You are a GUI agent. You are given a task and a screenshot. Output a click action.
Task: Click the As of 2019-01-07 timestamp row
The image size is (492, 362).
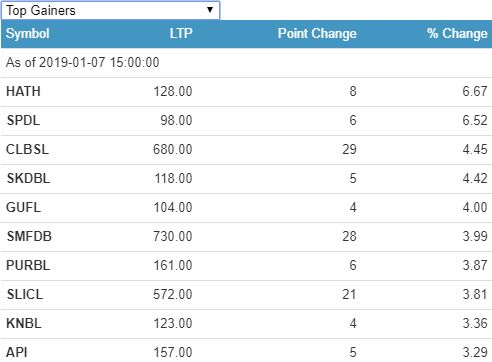click(x=246, y=63)
